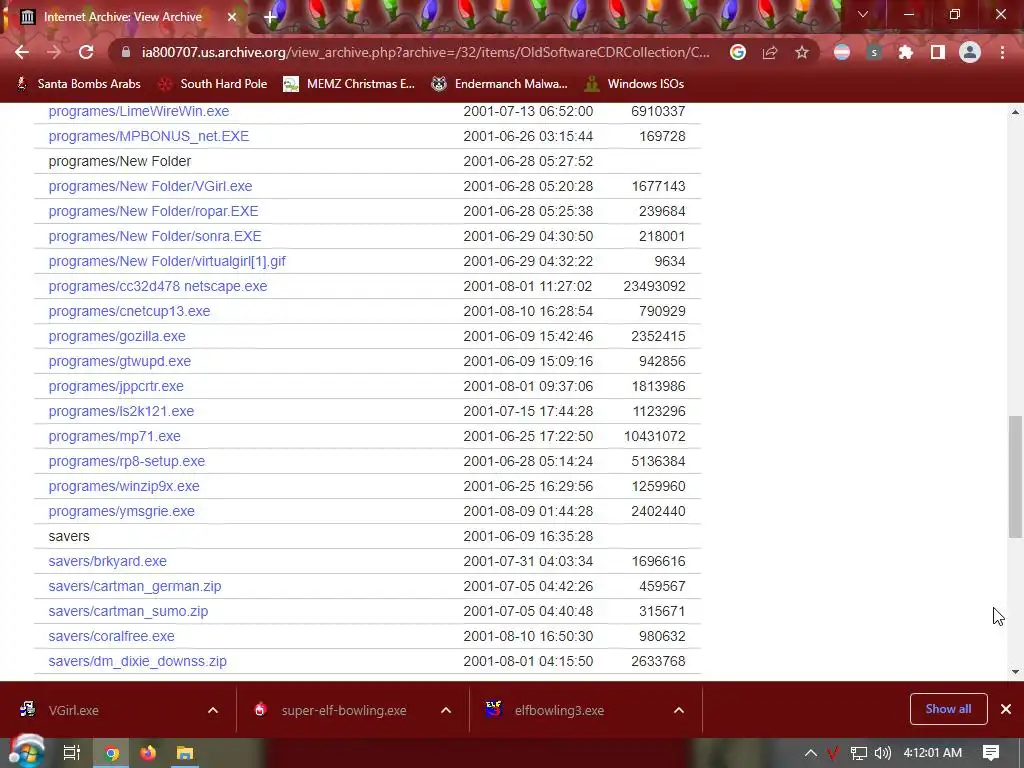This screenshot has height=768, width=1024.
Task: Open South Hard Pole bookmark
Action: (213, 84)
